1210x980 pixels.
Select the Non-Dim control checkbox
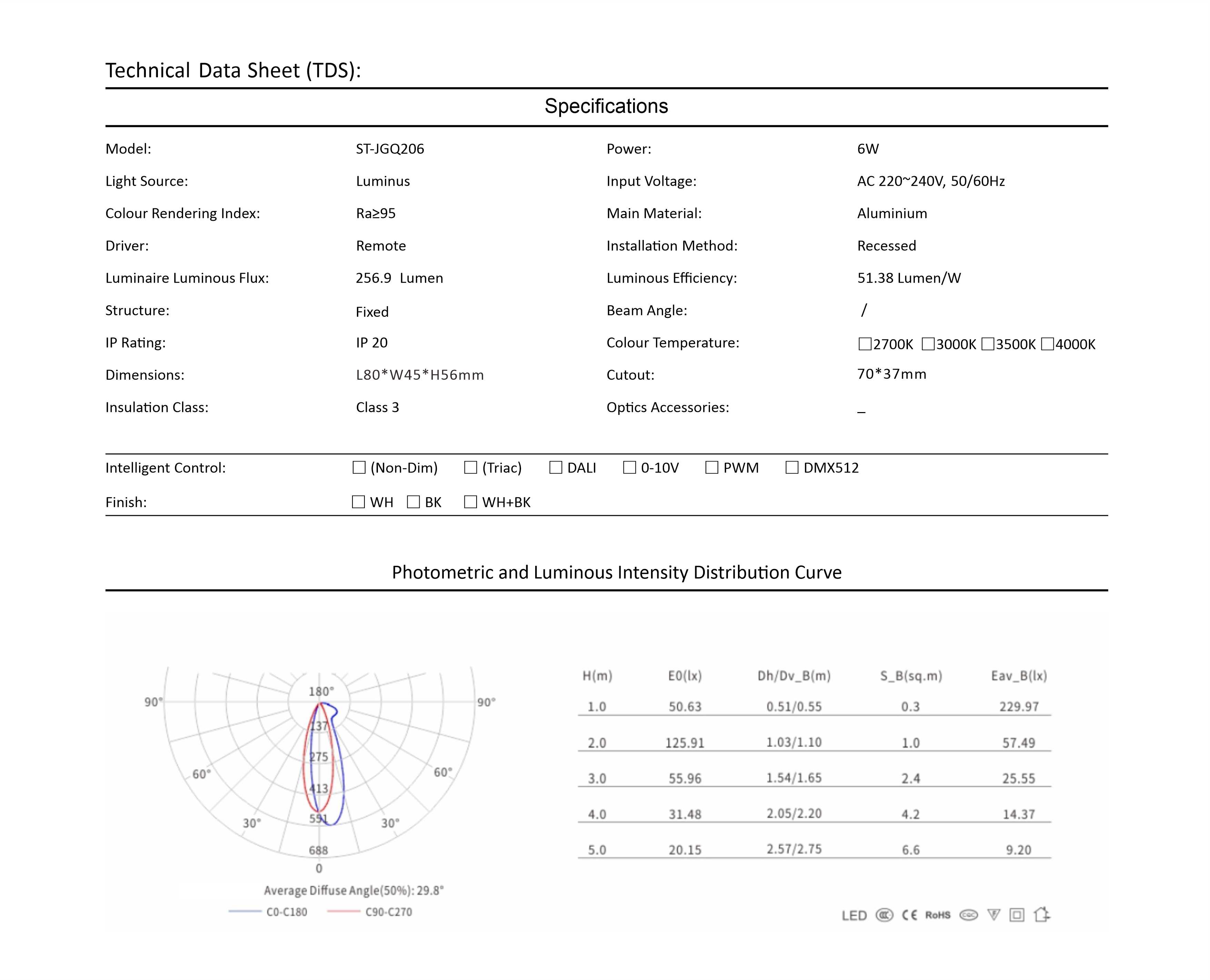pyautogui.click(x=359, y=468)
